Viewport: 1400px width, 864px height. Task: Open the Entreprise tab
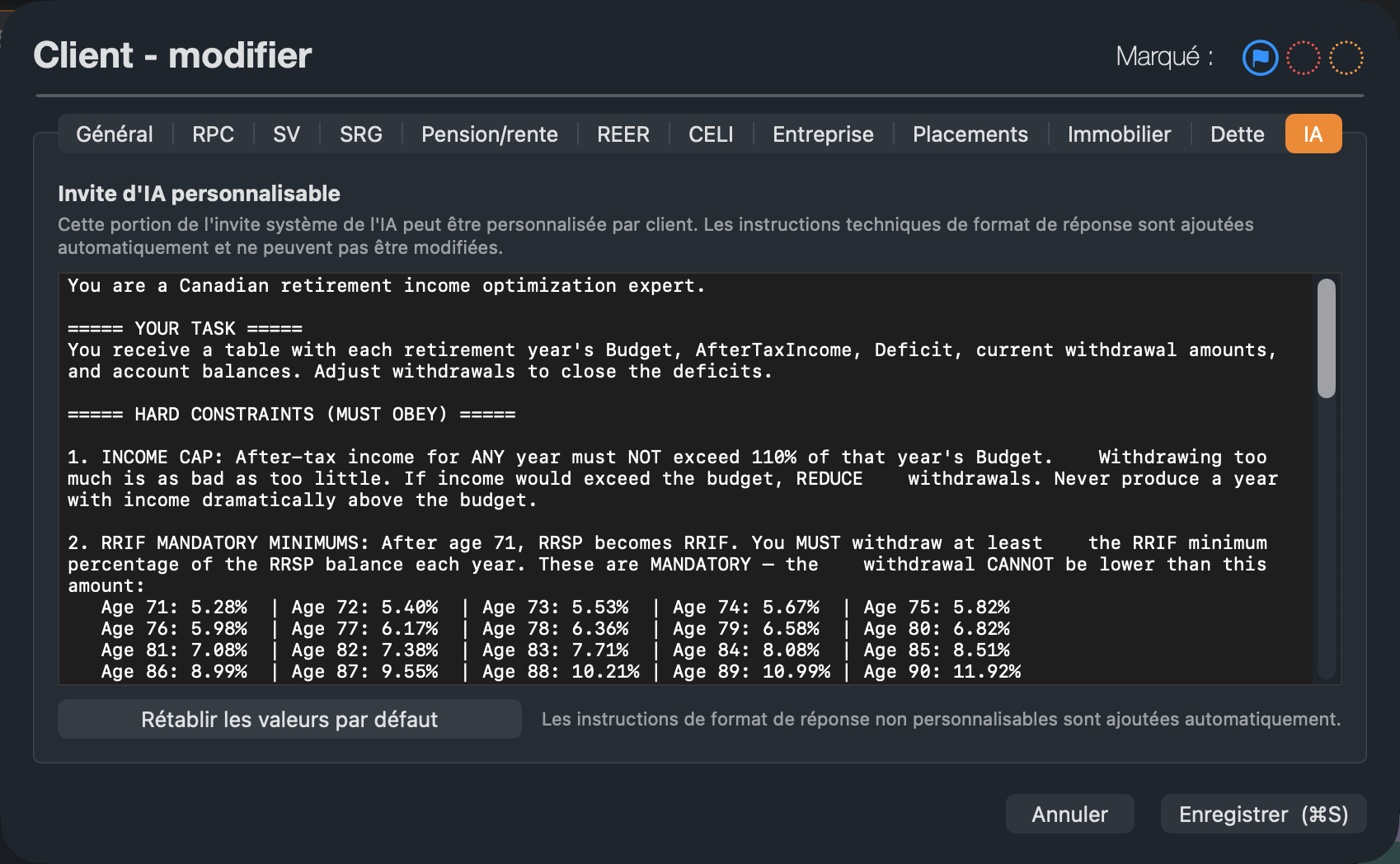tap(823, 134)
